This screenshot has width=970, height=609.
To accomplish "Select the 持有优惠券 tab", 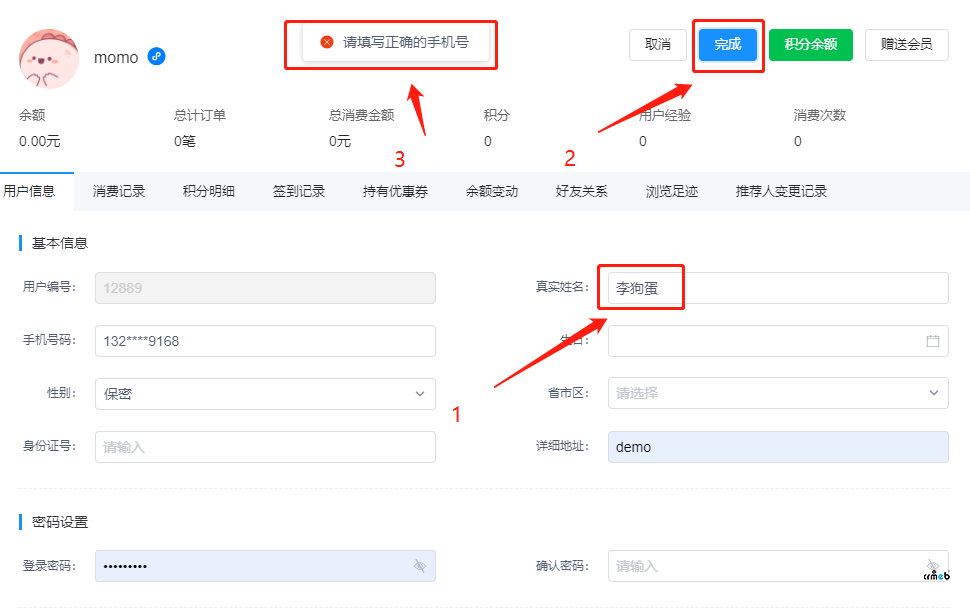I will [395, 191].
